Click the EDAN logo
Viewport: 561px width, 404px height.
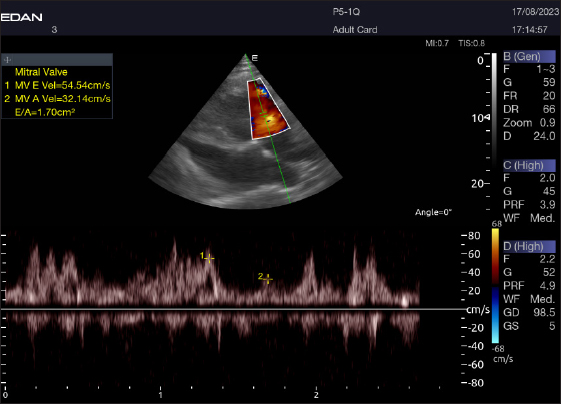(x=21, y=17)
